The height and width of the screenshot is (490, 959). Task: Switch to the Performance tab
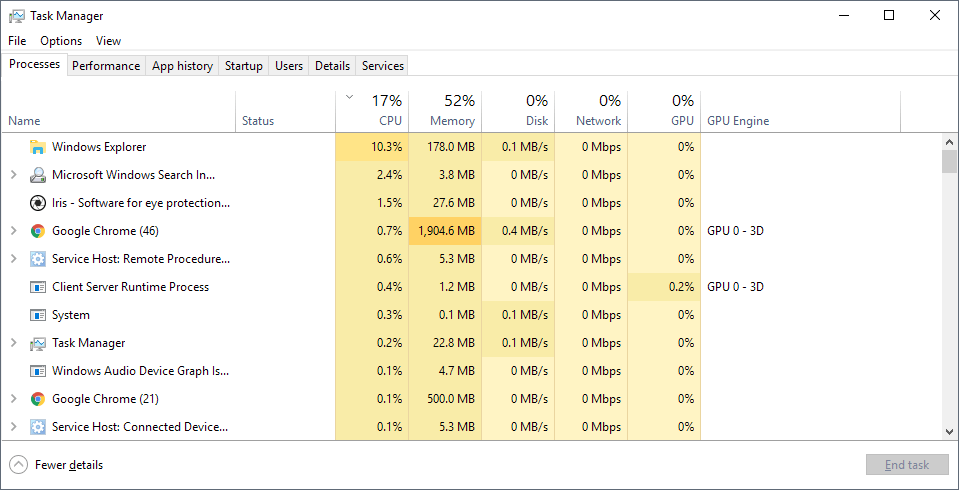106,66
